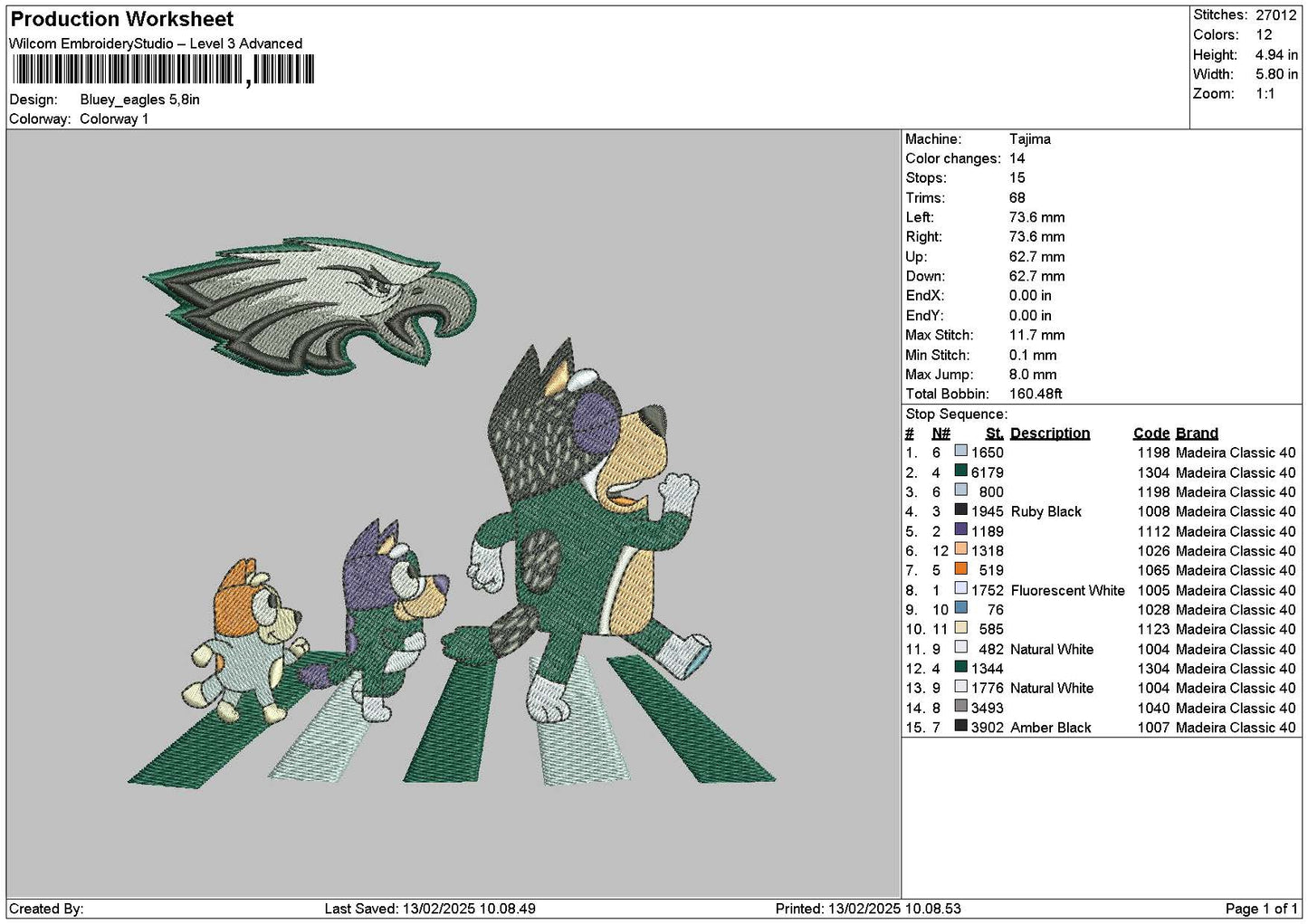Click the 'Printed: 13/02/2025 10.08.53' footer text
The width and height of the screenshot is (1308, 924).
868,909
